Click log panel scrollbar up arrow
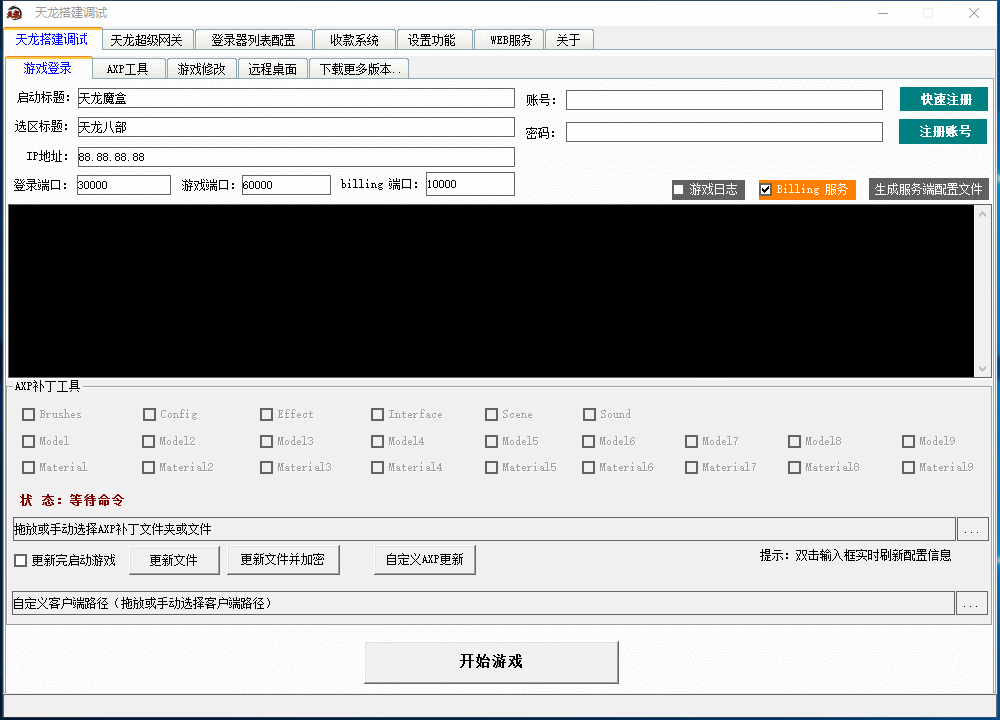 982,214
